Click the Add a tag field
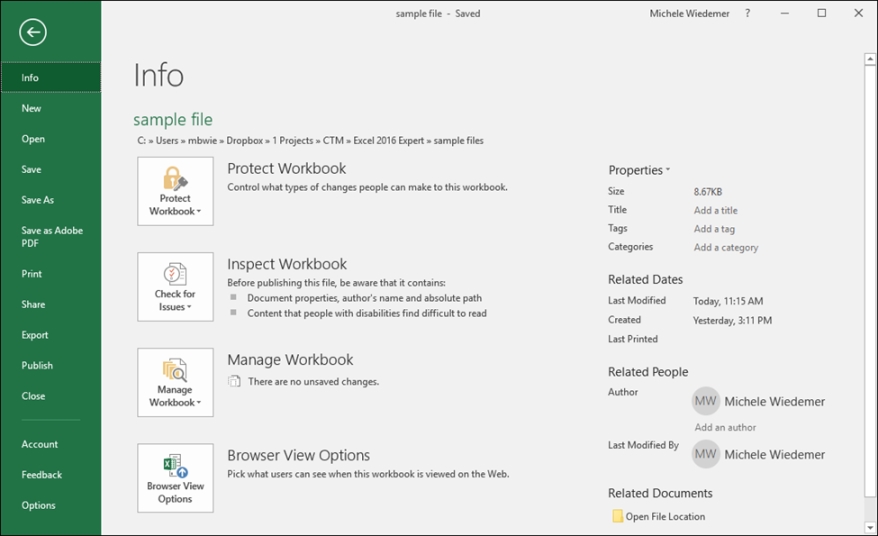 coord(714,229)
